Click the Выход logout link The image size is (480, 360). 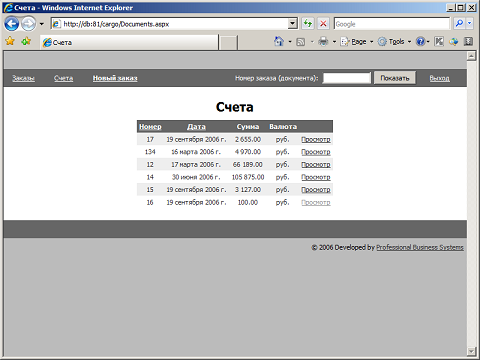pyautogui.click(x=439, y=78)
